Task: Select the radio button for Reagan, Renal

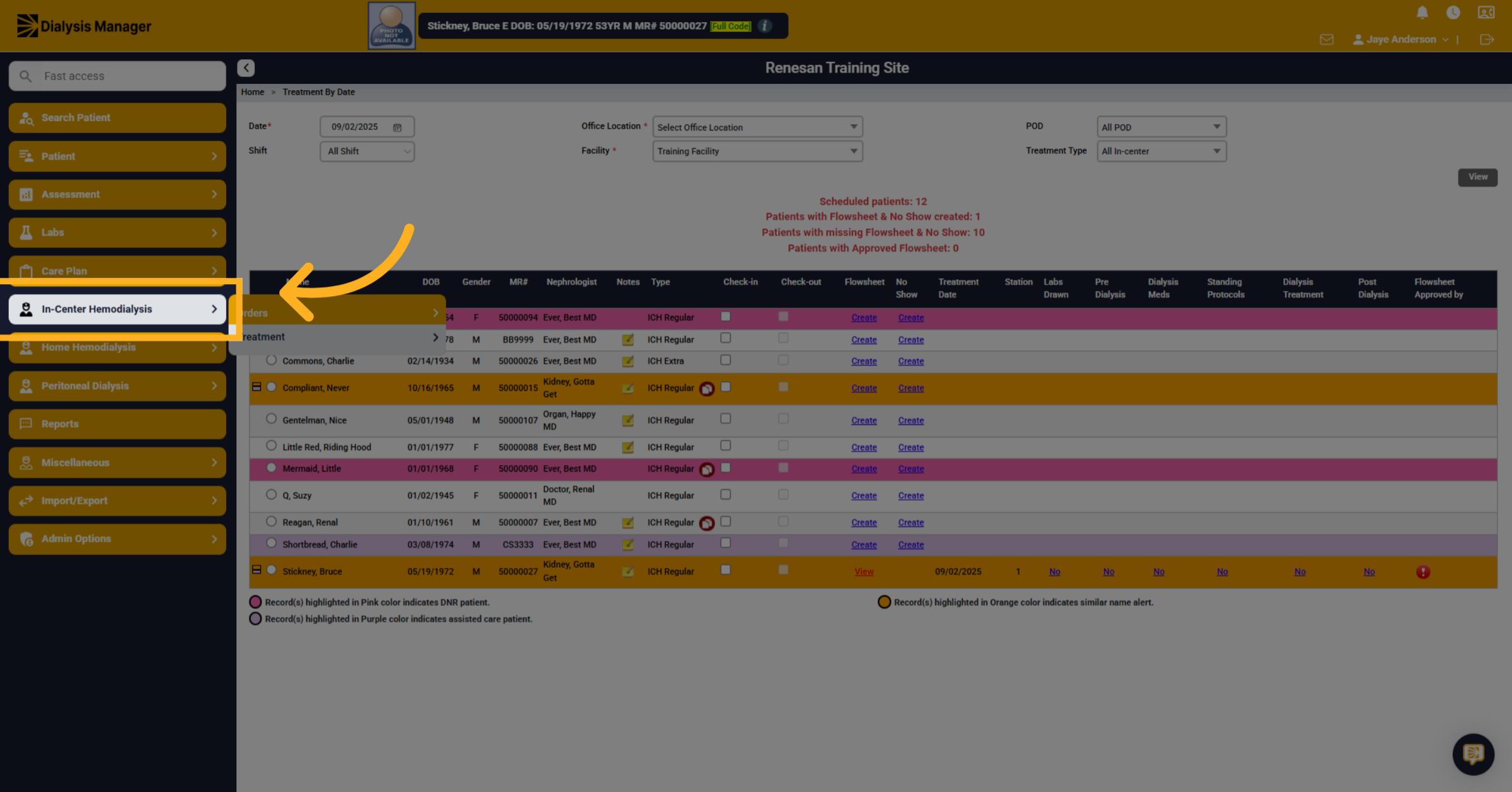Action: click(271, 522)
